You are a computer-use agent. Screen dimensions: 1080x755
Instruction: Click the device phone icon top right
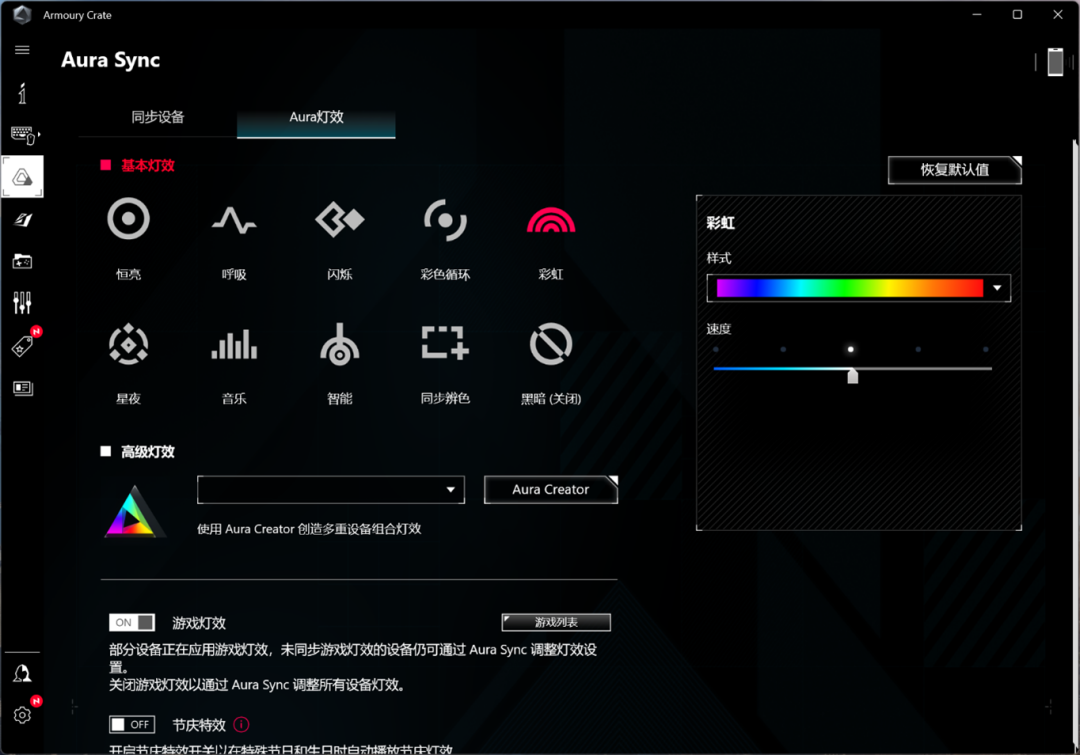tap(1055, 61)
